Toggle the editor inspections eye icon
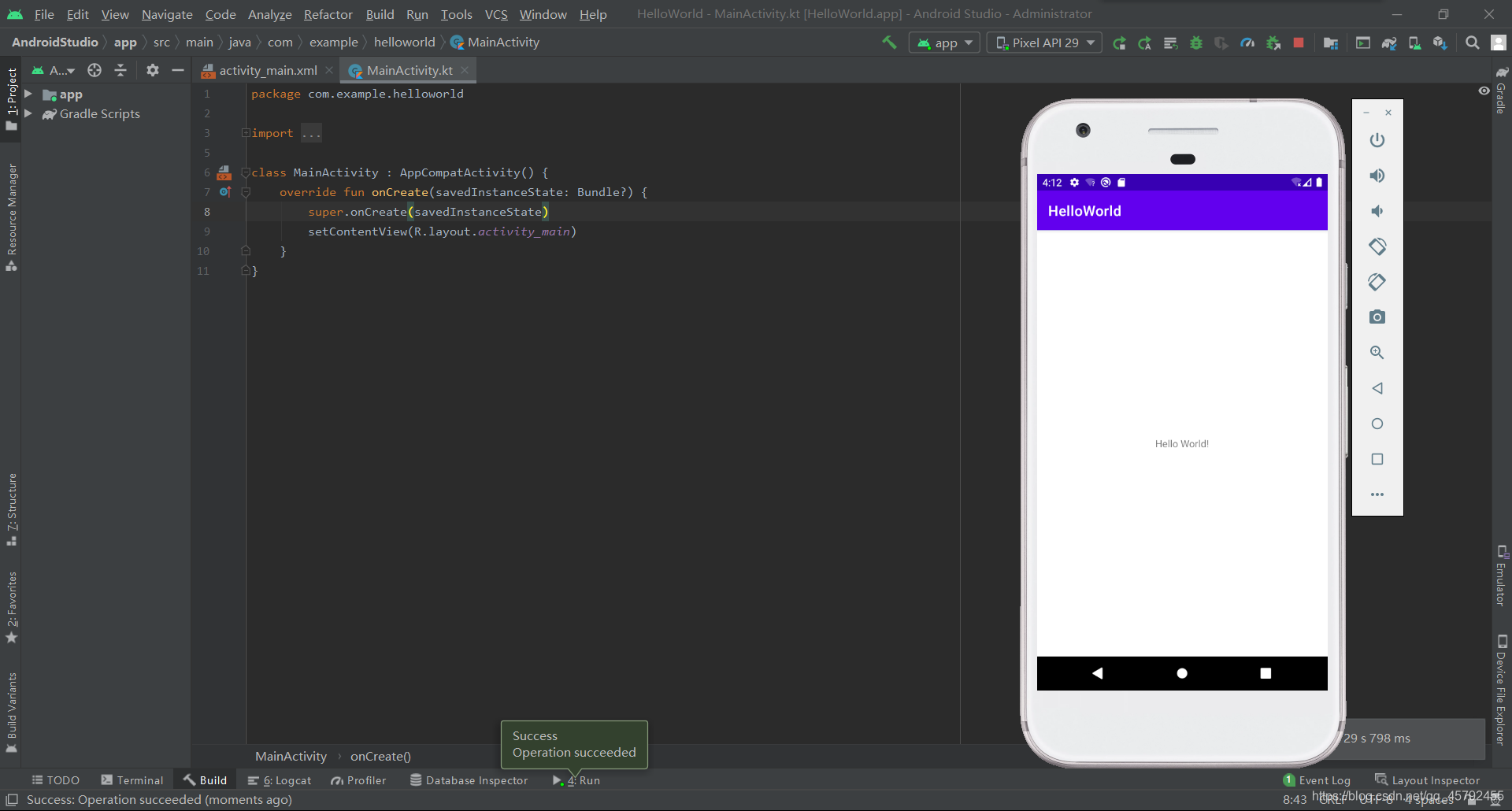This screenshot has width=1512, height=811. coord(1484,91)
